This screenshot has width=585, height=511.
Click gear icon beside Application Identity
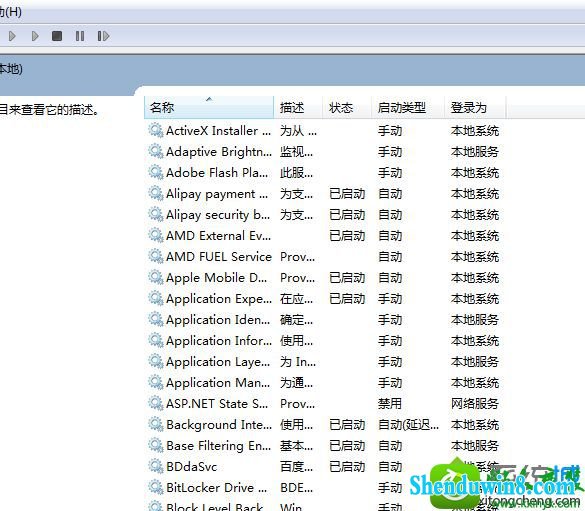point(156,319)
